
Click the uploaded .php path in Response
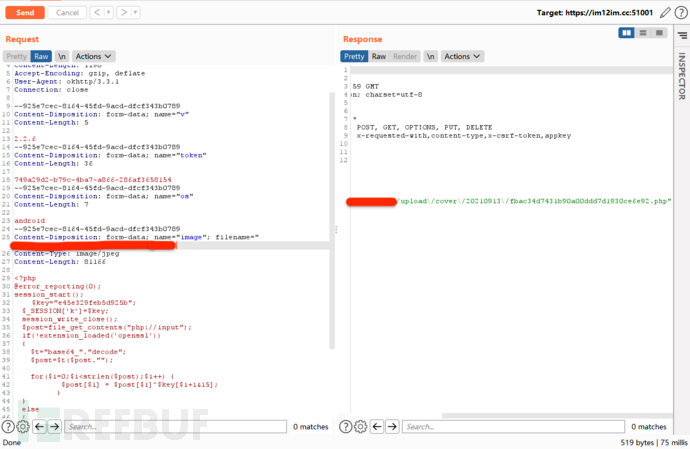click(x=534, y=201)
